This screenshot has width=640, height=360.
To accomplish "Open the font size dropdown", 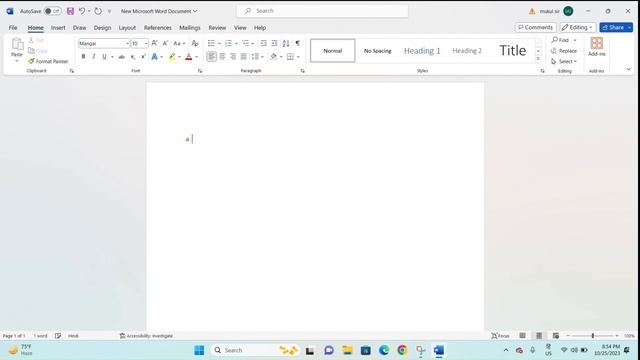I will point(146,43).
